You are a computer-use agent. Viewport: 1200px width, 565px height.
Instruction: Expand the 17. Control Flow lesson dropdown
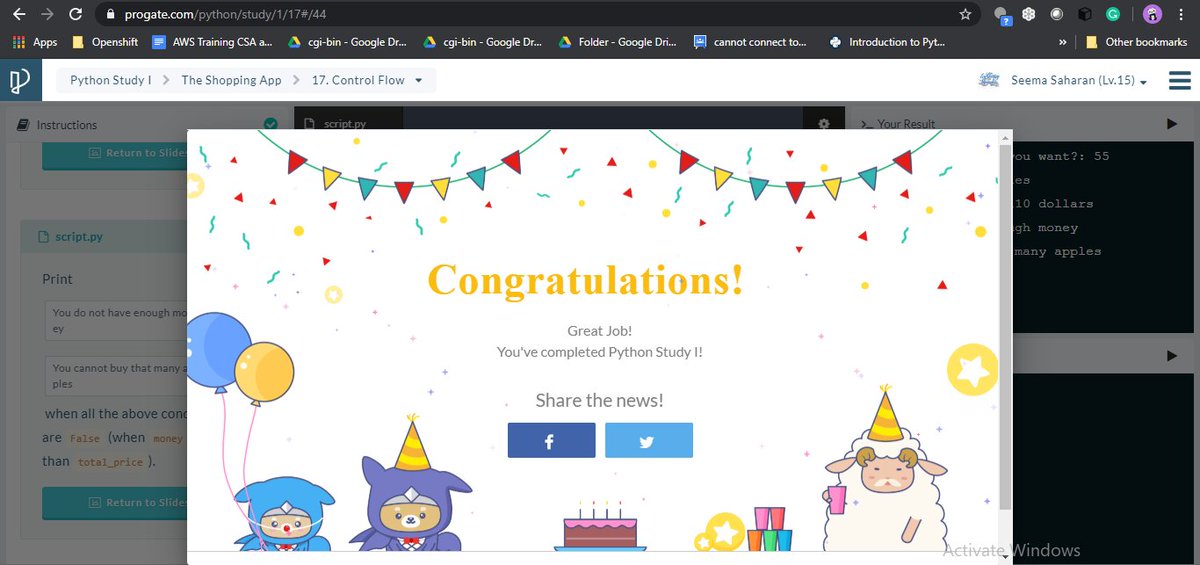[x=367, y=80]
